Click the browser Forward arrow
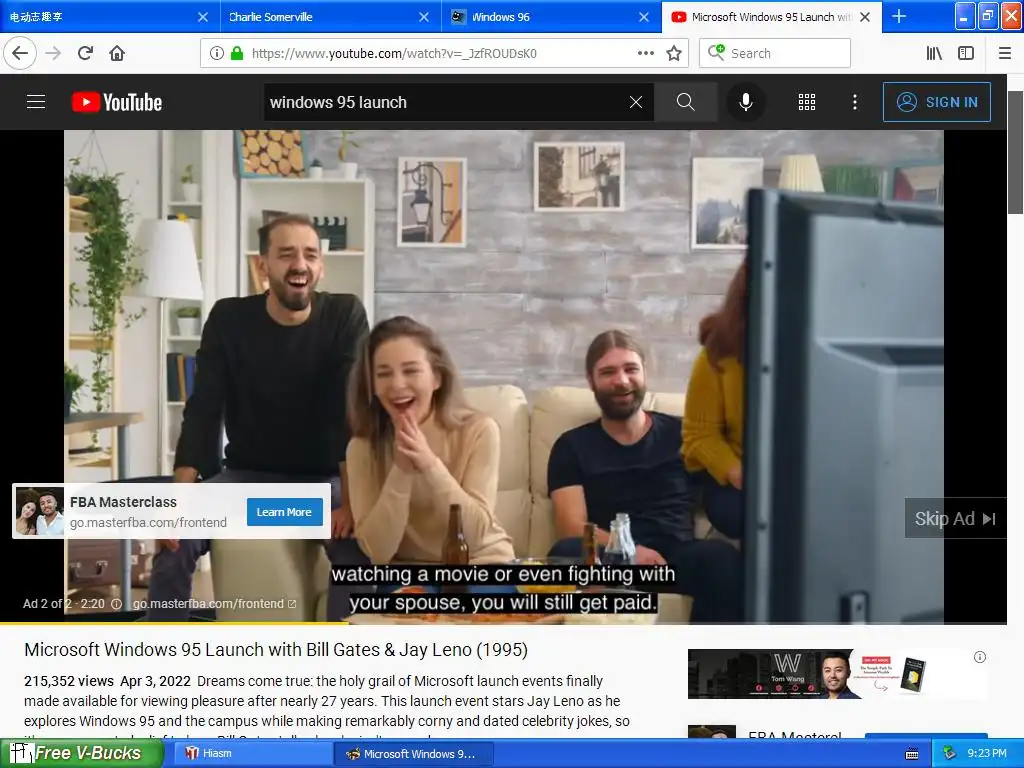 point(54,54)
